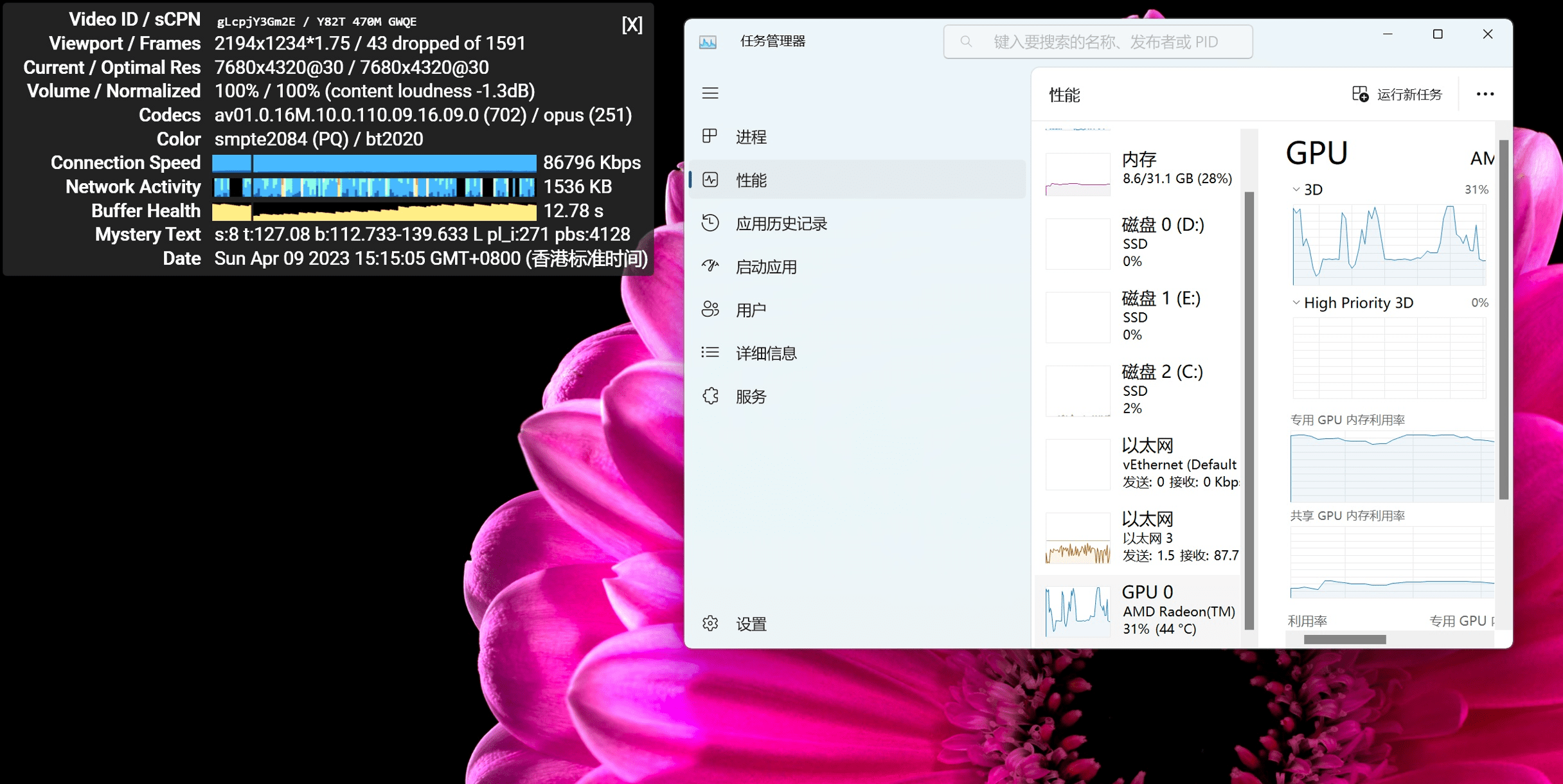The width and height of the screenshot is (1563, 784).
Task: Open 应用历史记录 app history icon
Action: tap(710, 223)
